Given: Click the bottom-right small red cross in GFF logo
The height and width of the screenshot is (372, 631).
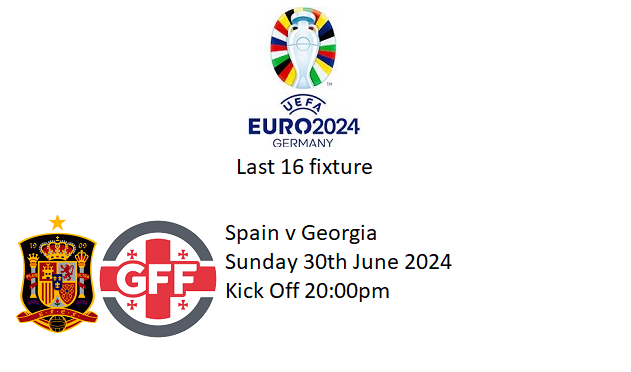Looking at the screenshot, I should (183, 305).
